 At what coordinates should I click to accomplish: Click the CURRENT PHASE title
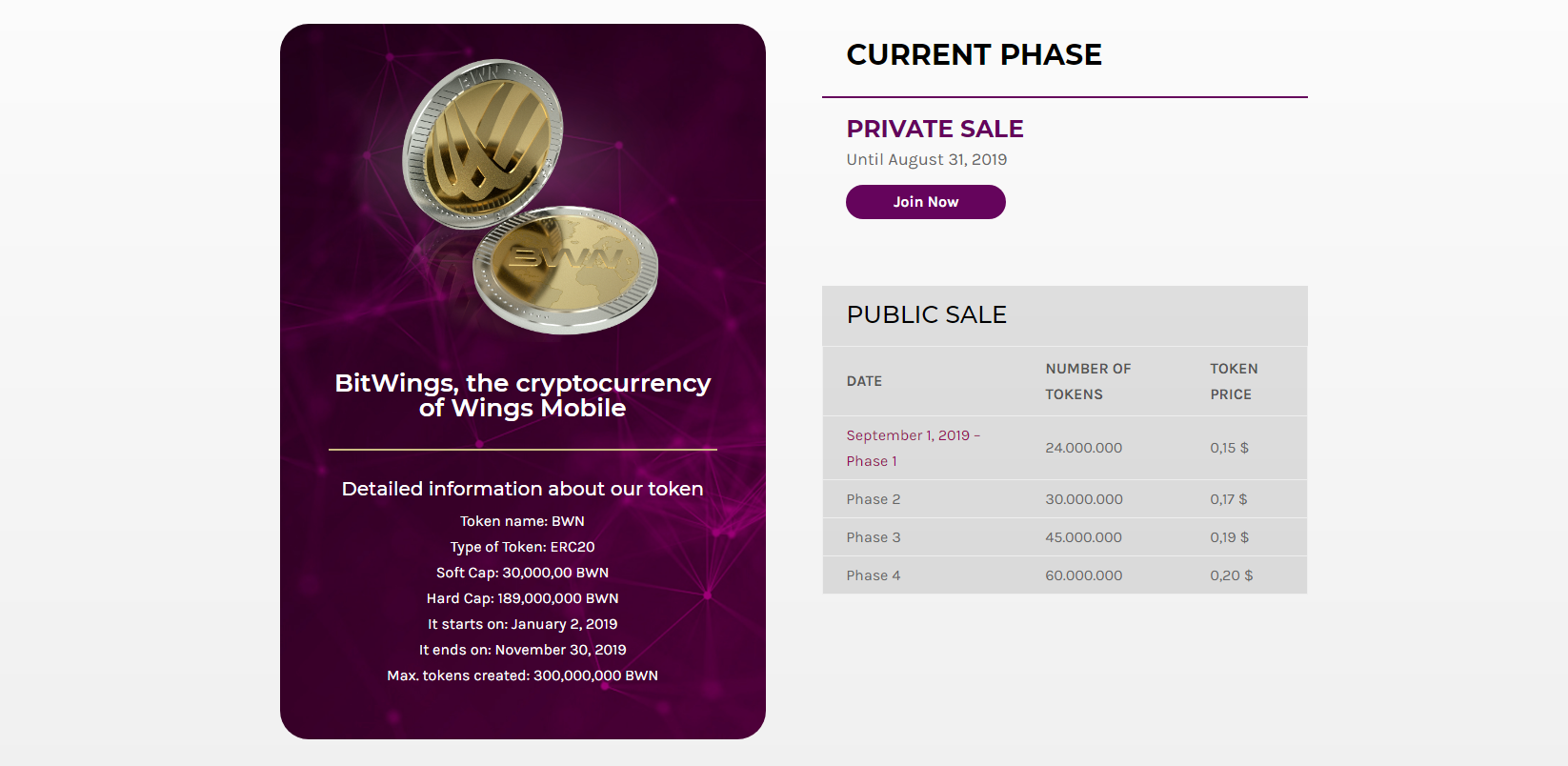tap(974, 54)
